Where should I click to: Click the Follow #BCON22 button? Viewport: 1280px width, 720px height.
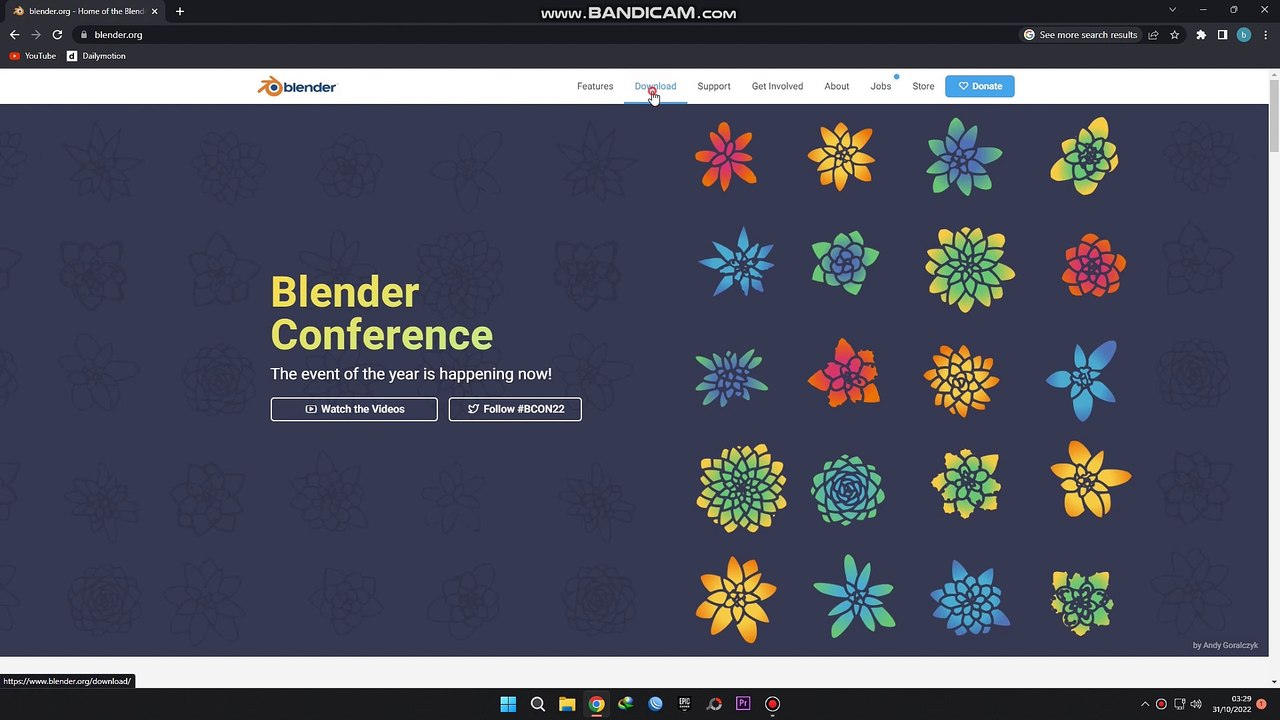click(515, 409)
